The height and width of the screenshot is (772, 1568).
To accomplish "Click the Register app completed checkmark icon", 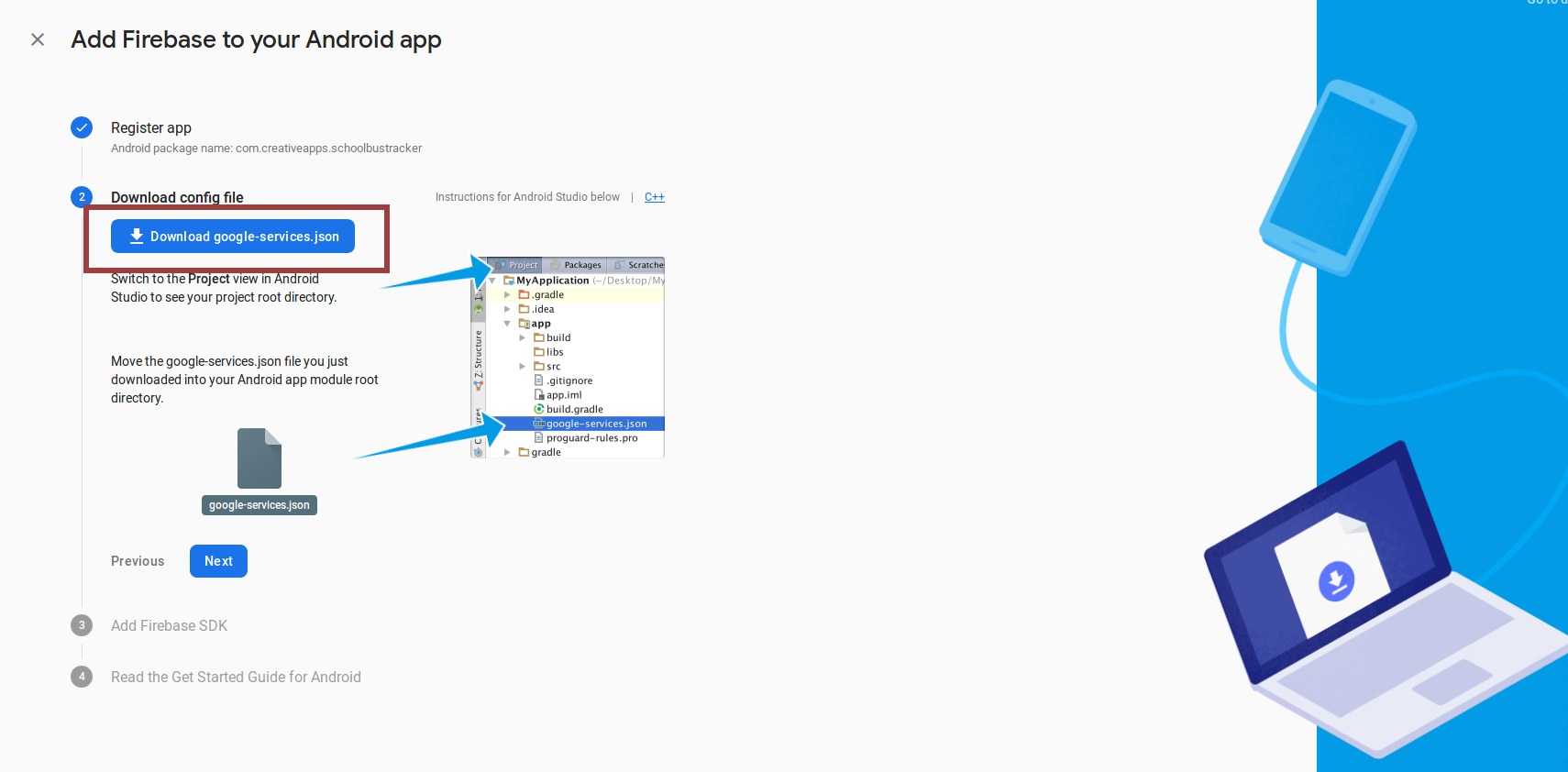I will tap(82, 127).
